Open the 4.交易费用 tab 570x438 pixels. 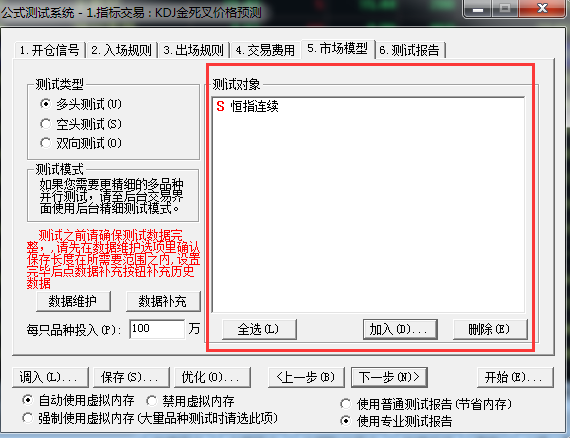pos(265,50)
